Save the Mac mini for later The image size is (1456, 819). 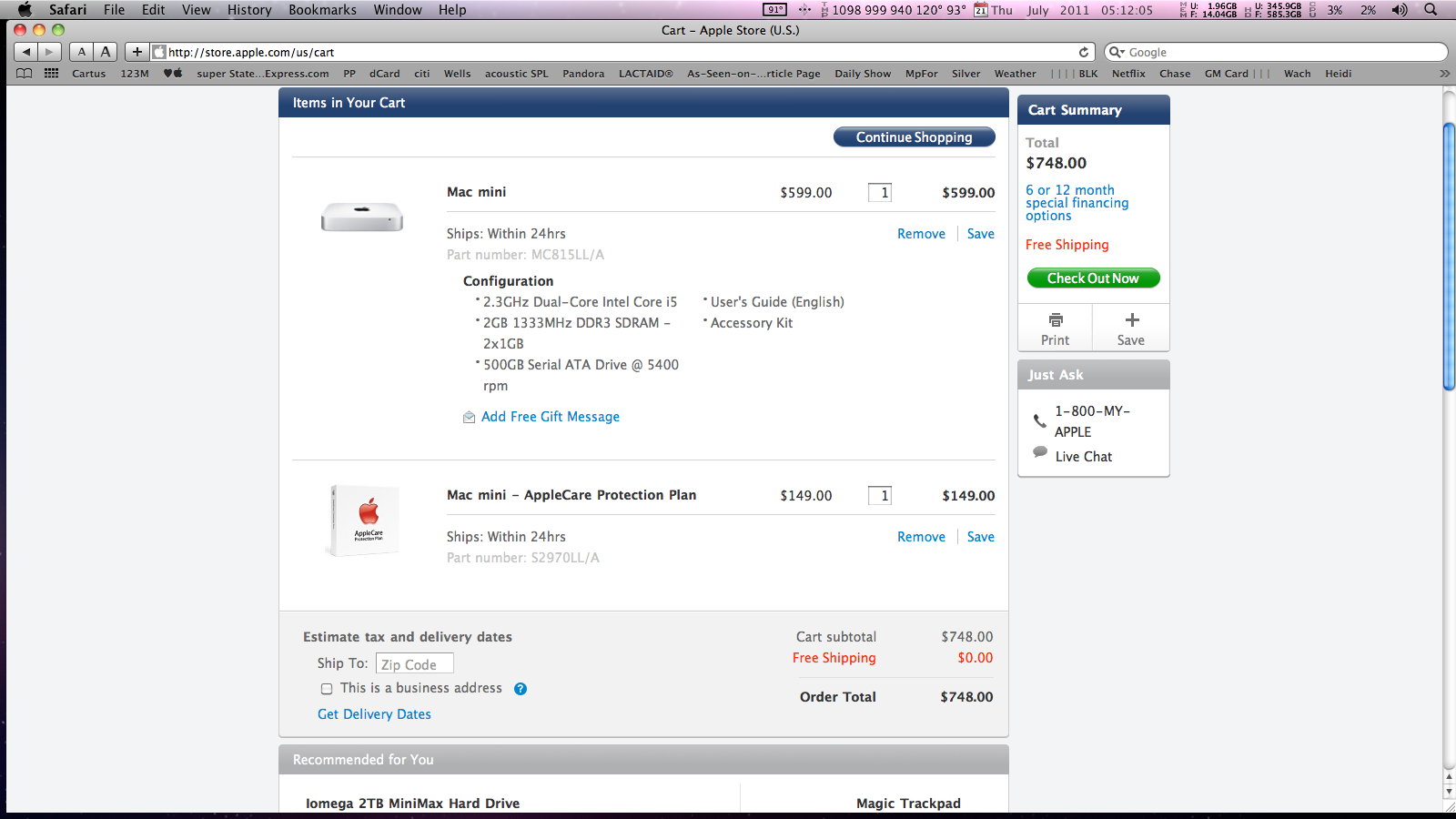point(980,234)
